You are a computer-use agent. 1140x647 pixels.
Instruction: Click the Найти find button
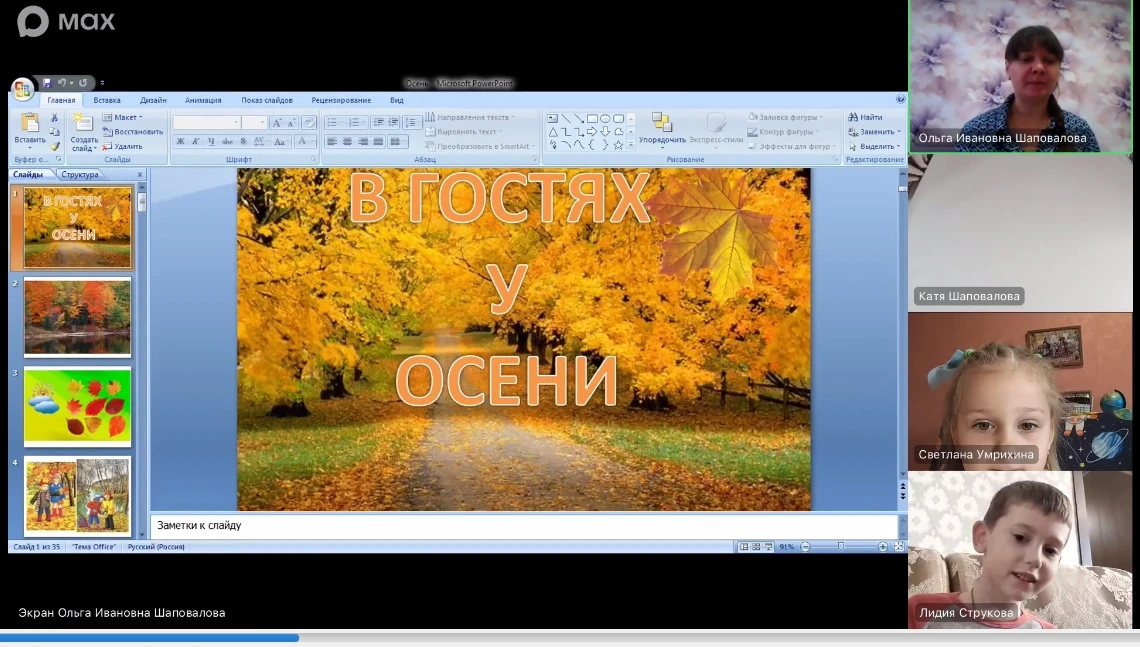(x=865, y=117)
